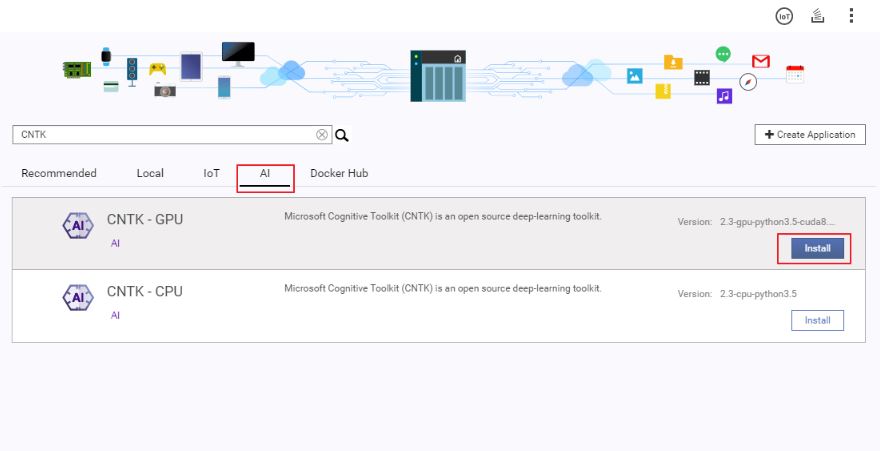
Task: Click the purple music note banner icon
Action: click(x=724, y=96)
